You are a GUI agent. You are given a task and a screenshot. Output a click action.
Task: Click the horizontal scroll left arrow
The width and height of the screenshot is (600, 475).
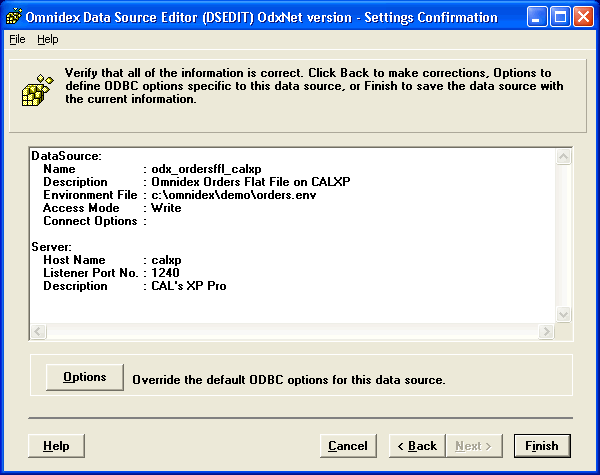38,331
